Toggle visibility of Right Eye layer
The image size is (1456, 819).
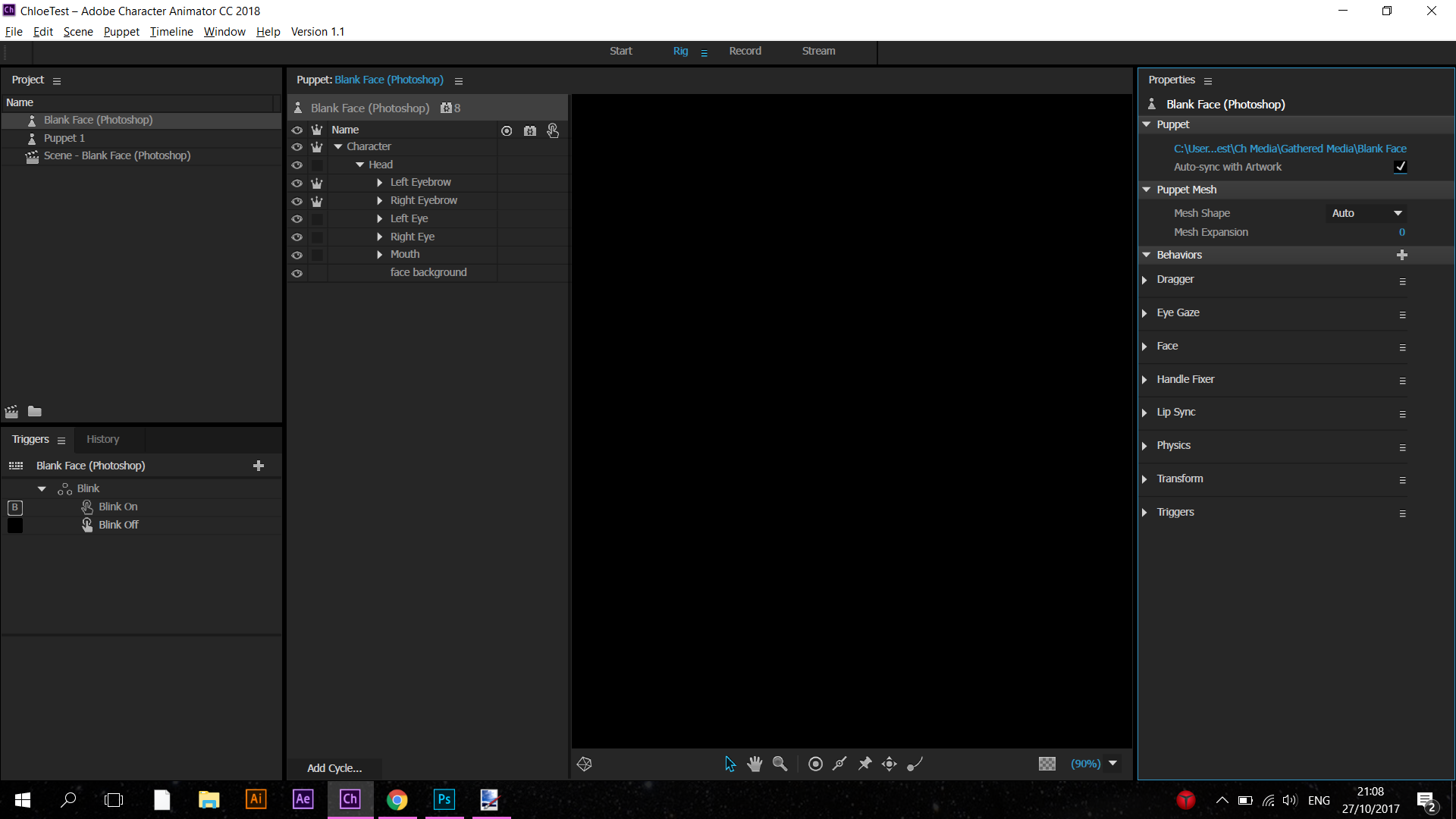click(296, 236)
